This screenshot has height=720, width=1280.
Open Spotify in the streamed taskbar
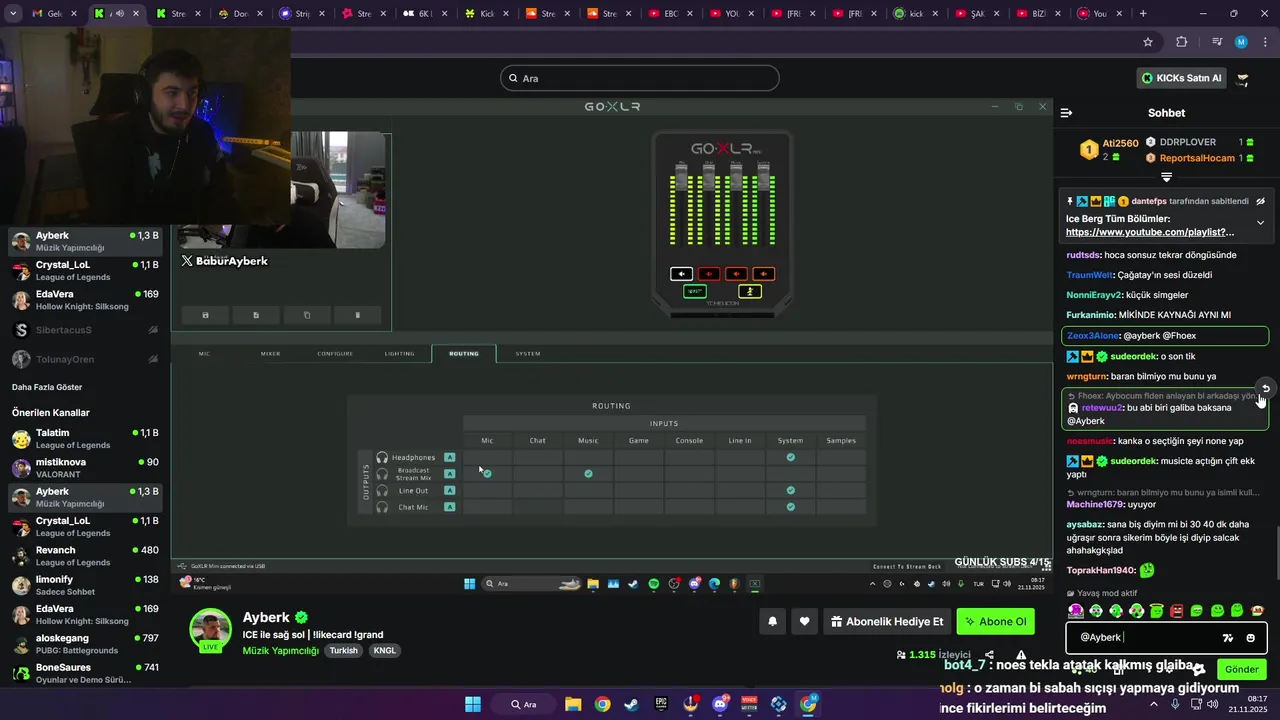point(653,584)
